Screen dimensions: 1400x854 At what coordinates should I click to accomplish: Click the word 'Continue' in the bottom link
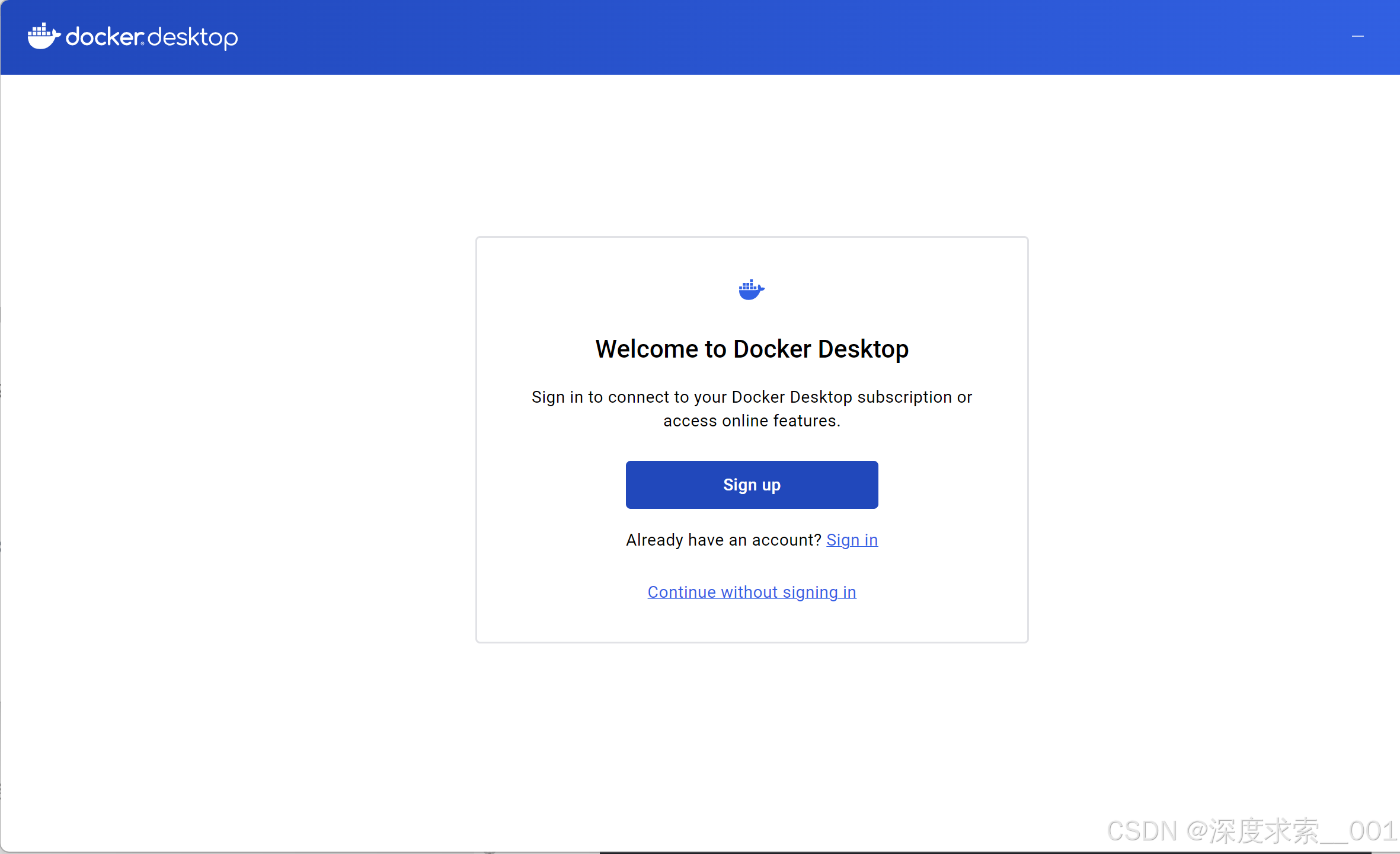click(x=682, y=592)
